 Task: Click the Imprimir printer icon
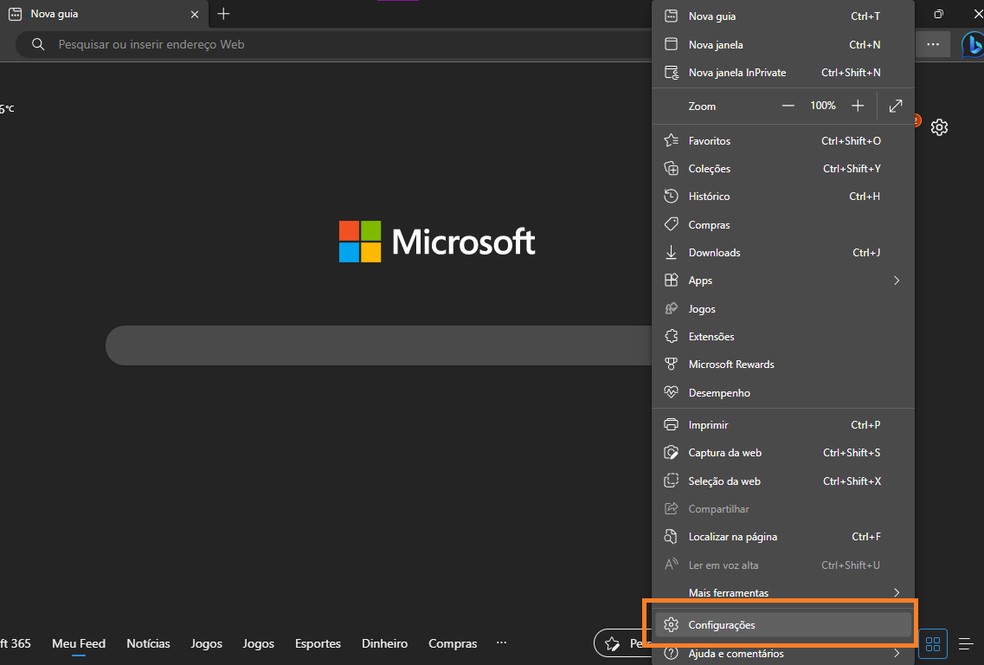pos(671,425)
